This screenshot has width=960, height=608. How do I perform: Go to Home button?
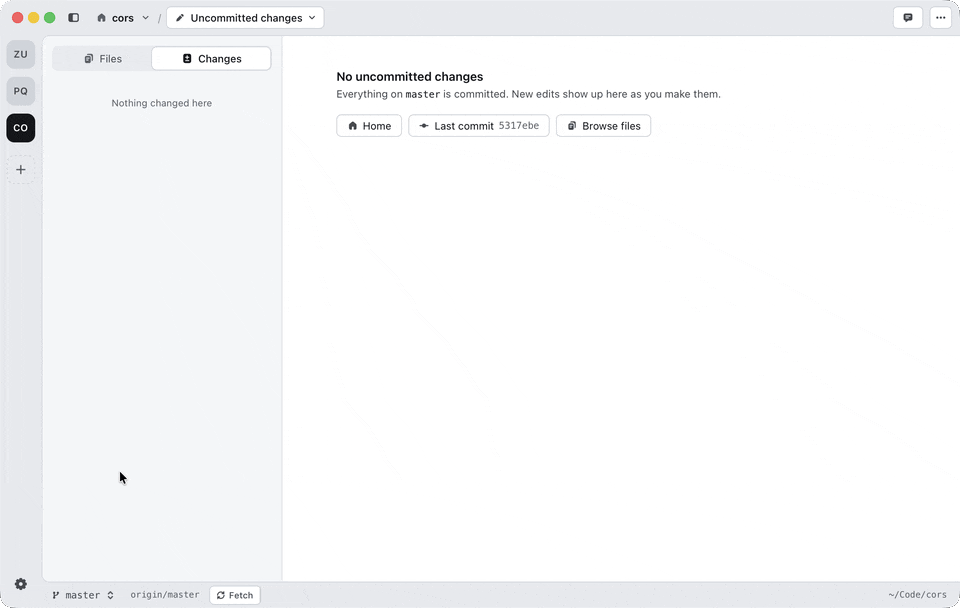tap(369, 126)
